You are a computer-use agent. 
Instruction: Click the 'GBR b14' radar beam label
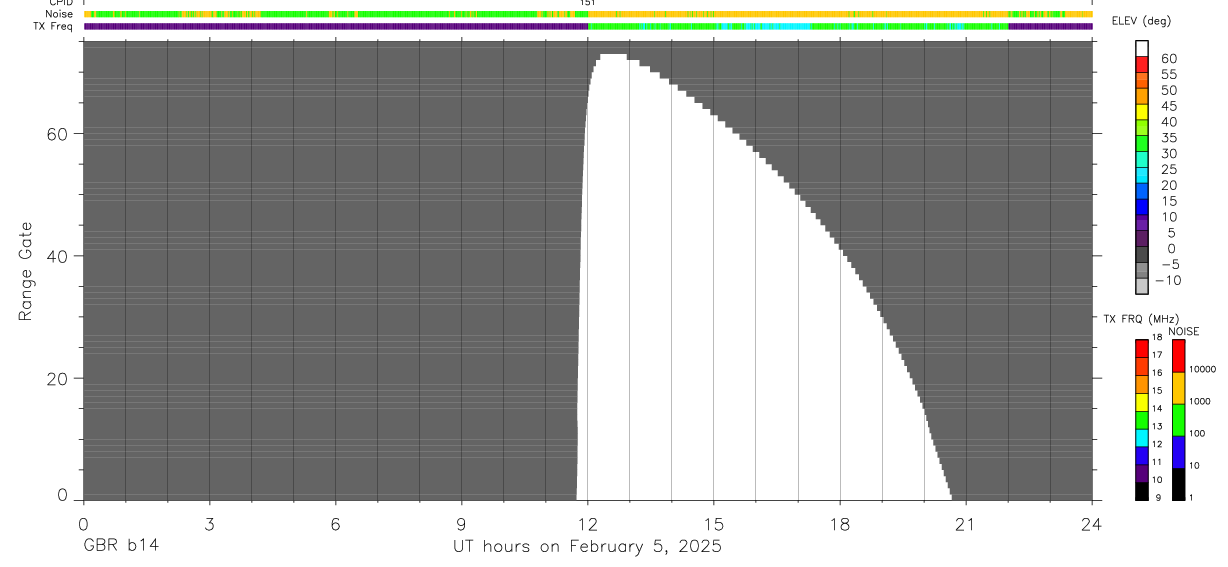coord(120,546)
